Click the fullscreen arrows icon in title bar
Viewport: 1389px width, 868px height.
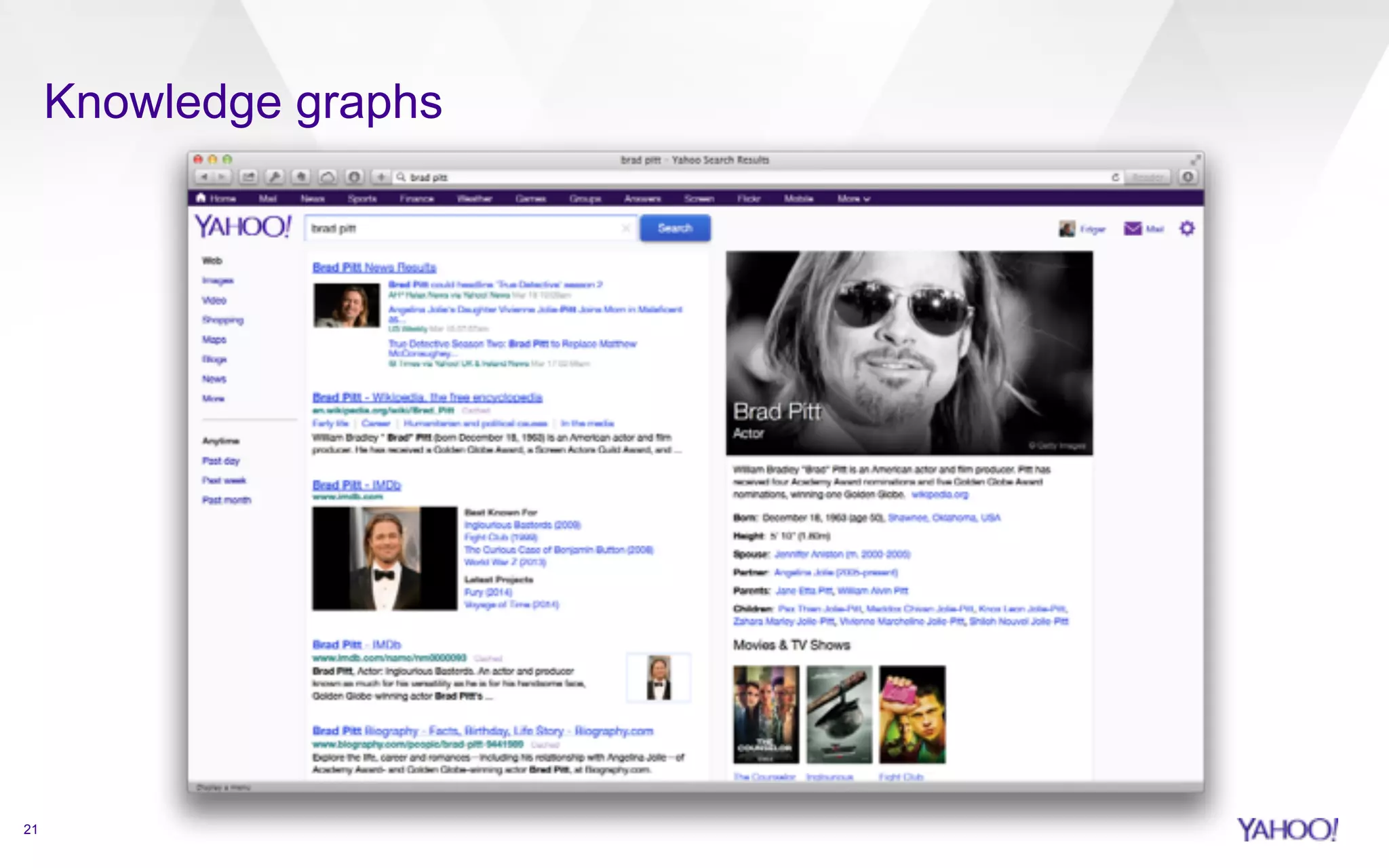pyautogui.click(x=1194, y=160)
